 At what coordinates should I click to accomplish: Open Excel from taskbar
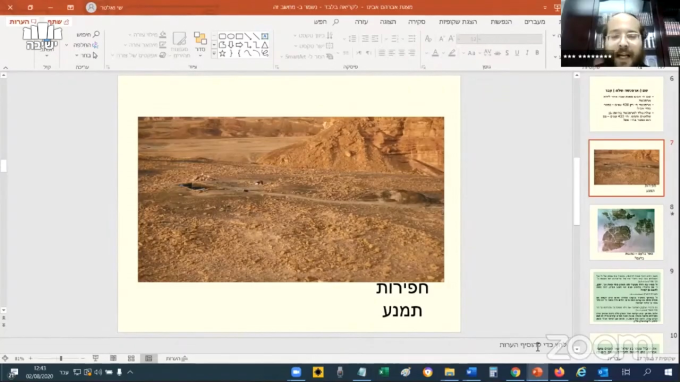pos(384,372)
